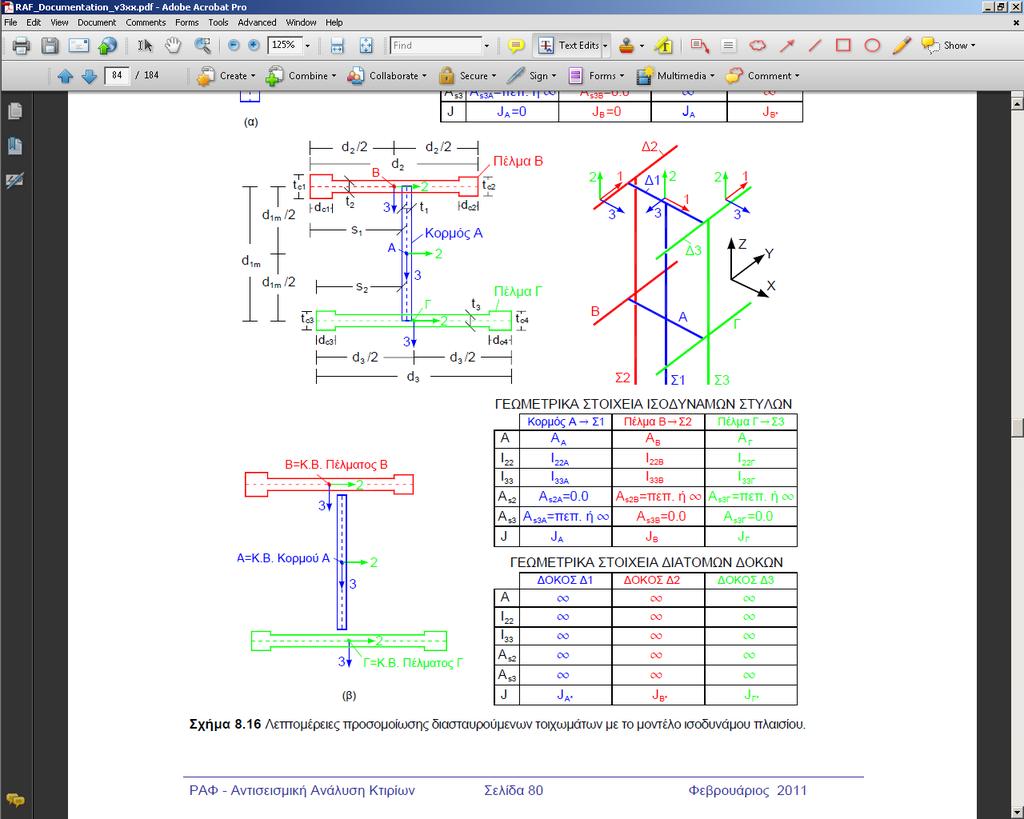Choose the Select text cursor tool
This screenshot has width=1024, height=819.
[145, 45]
